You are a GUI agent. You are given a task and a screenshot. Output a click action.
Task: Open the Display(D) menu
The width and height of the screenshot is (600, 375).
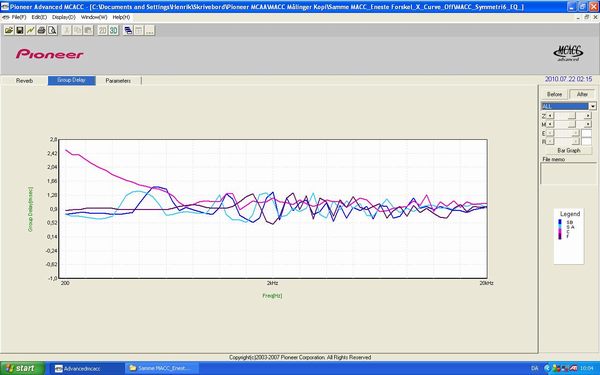click(x=64, y=17)
